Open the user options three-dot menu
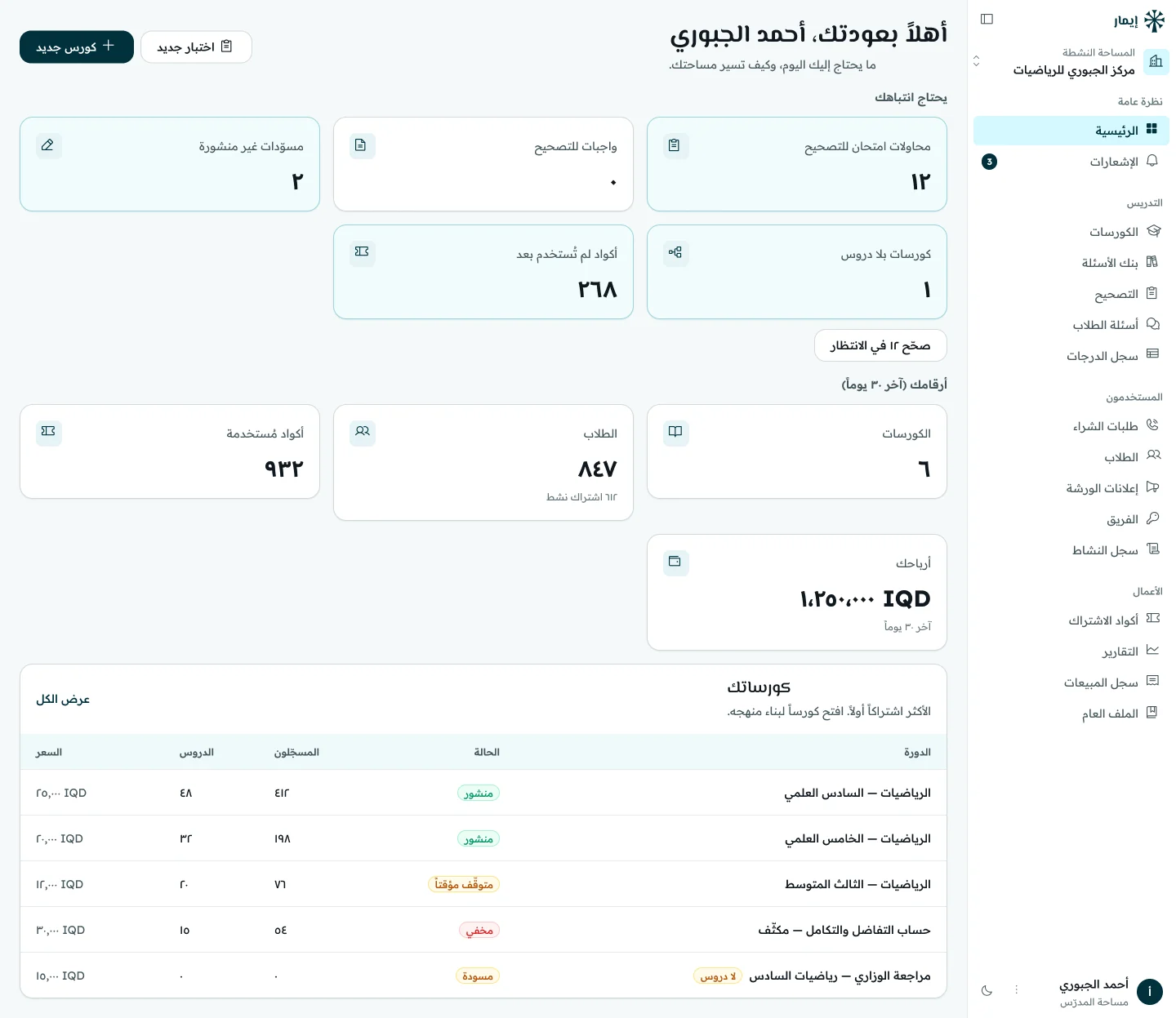 [x=1017, y=989]
